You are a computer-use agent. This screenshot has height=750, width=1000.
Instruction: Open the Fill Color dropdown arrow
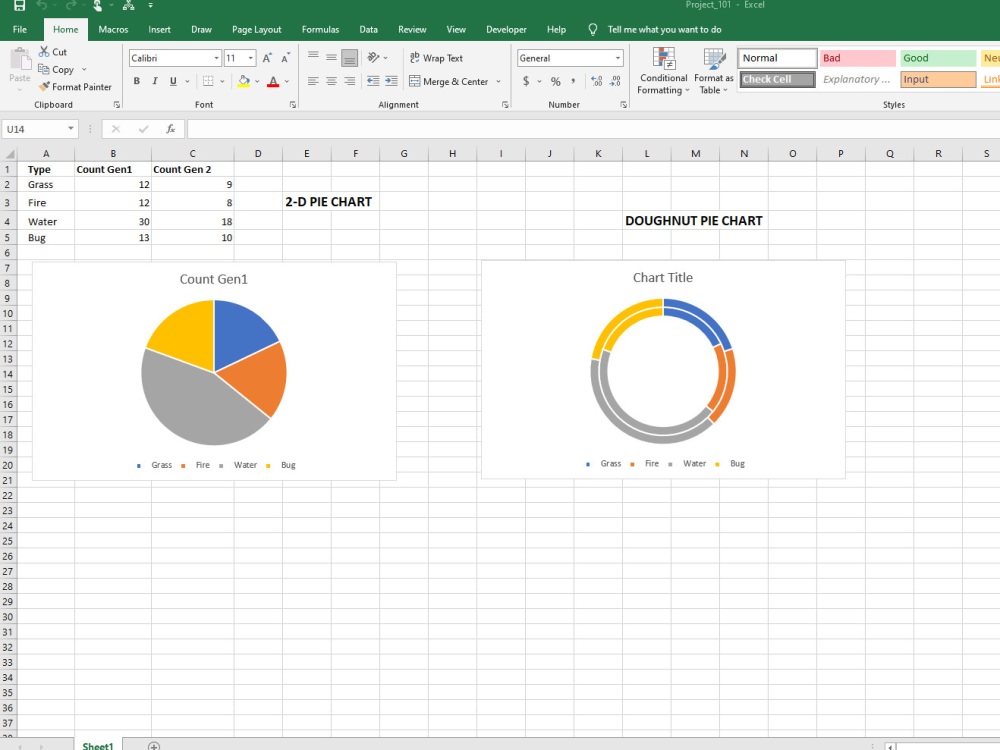click(257, 82)
